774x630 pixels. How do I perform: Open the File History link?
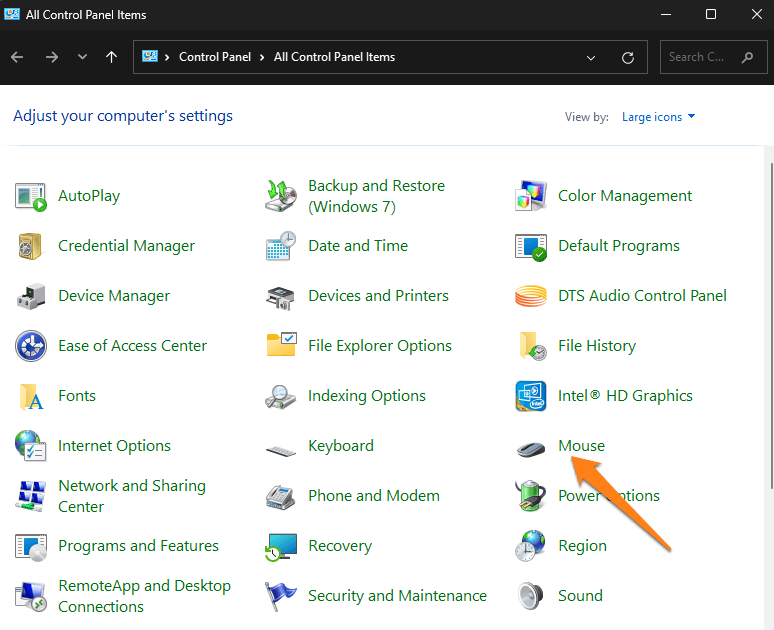pyautogui.click(x=597, y=346)
